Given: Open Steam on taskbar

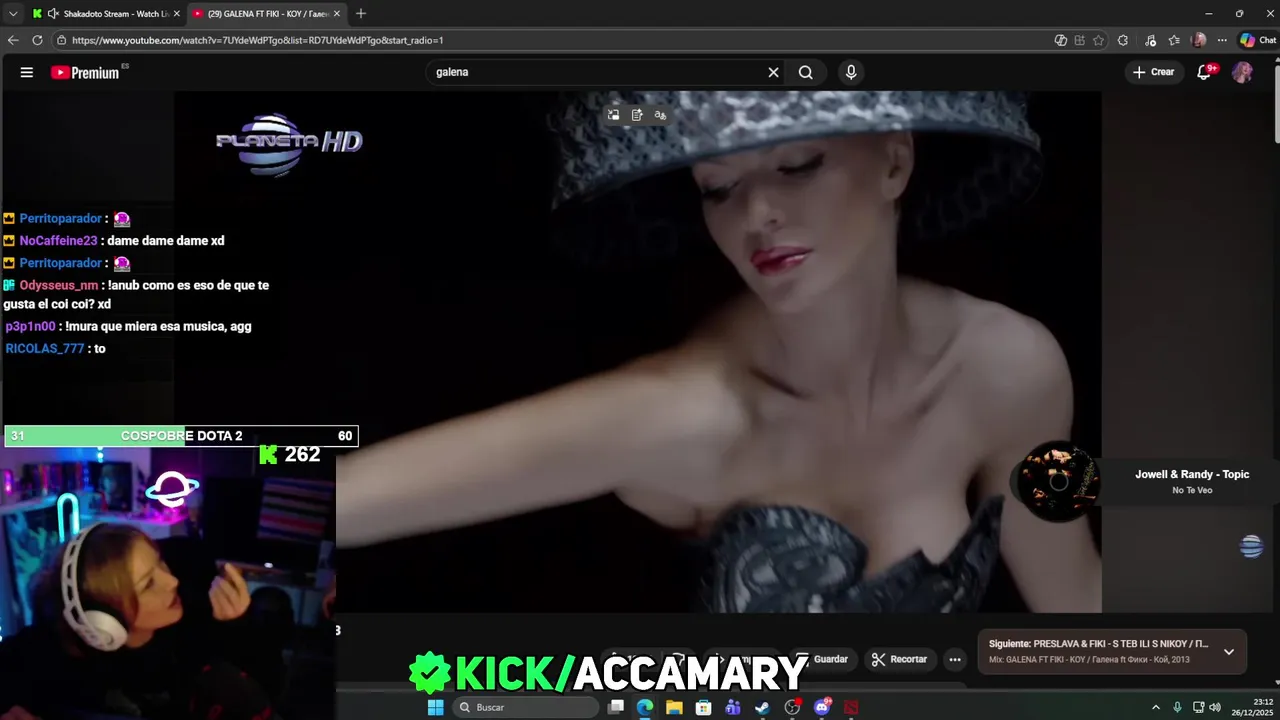Looking at the screenshot, I should click(762, 707).
